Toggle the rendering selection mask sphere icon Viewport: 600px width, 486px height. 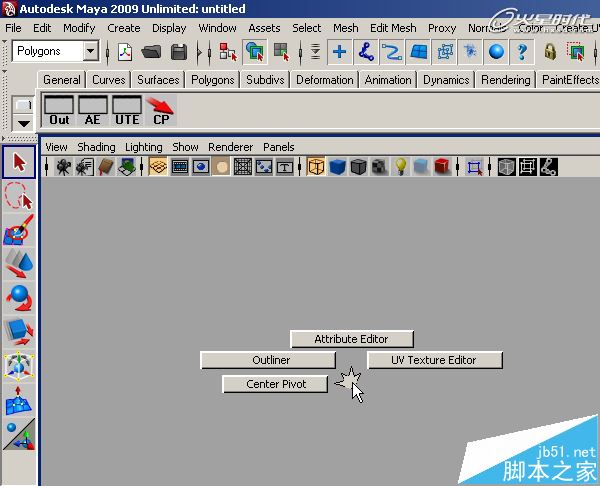[x=496, y=52]
